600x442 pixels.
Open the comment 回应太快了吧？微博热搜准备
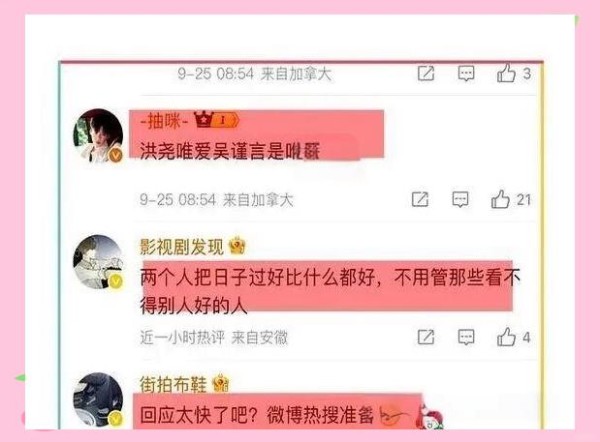pyautogui.click(x=257, y=415)
